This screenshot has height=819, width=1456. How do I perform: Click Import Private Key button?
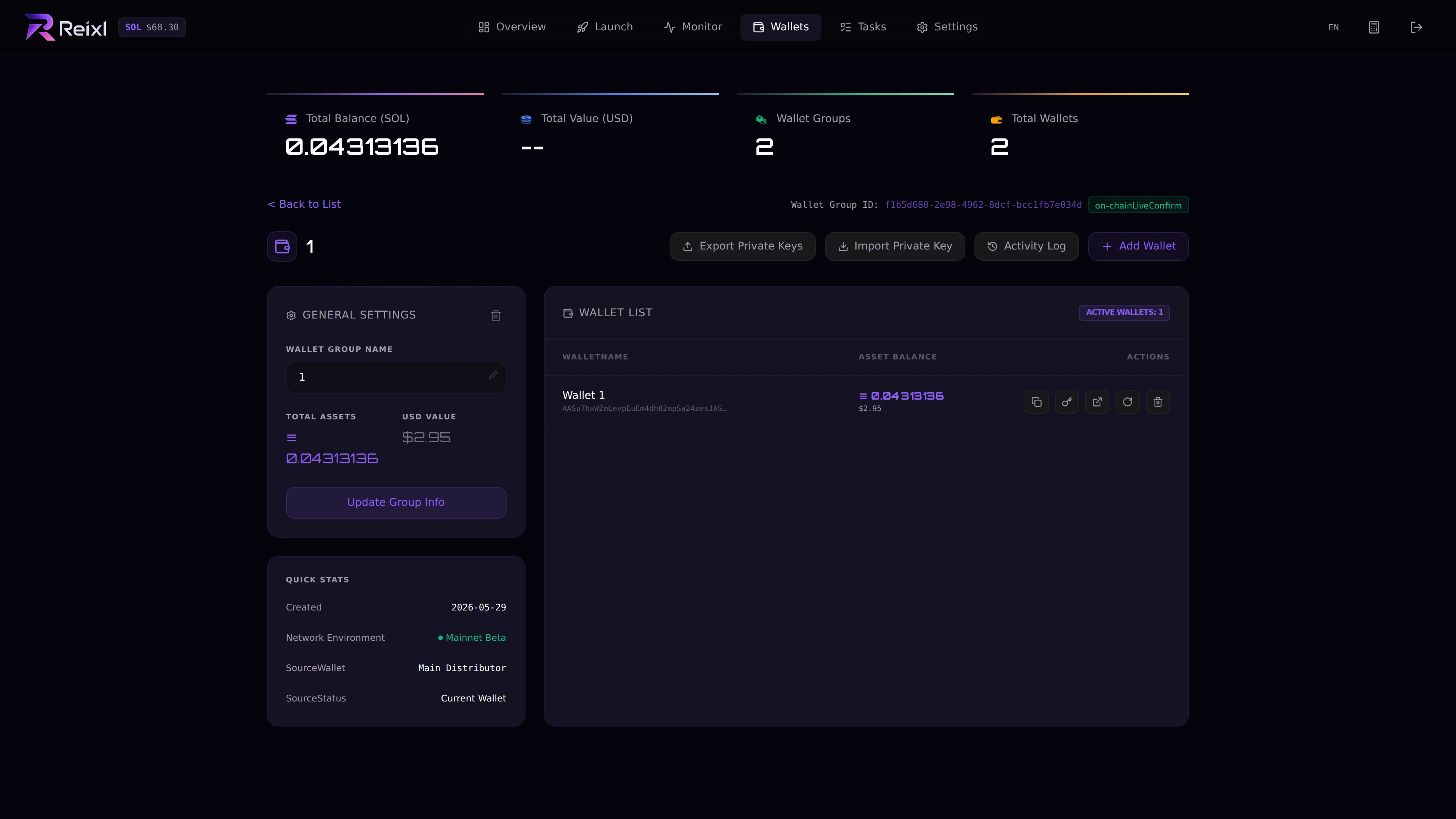(x=895, y=246)
